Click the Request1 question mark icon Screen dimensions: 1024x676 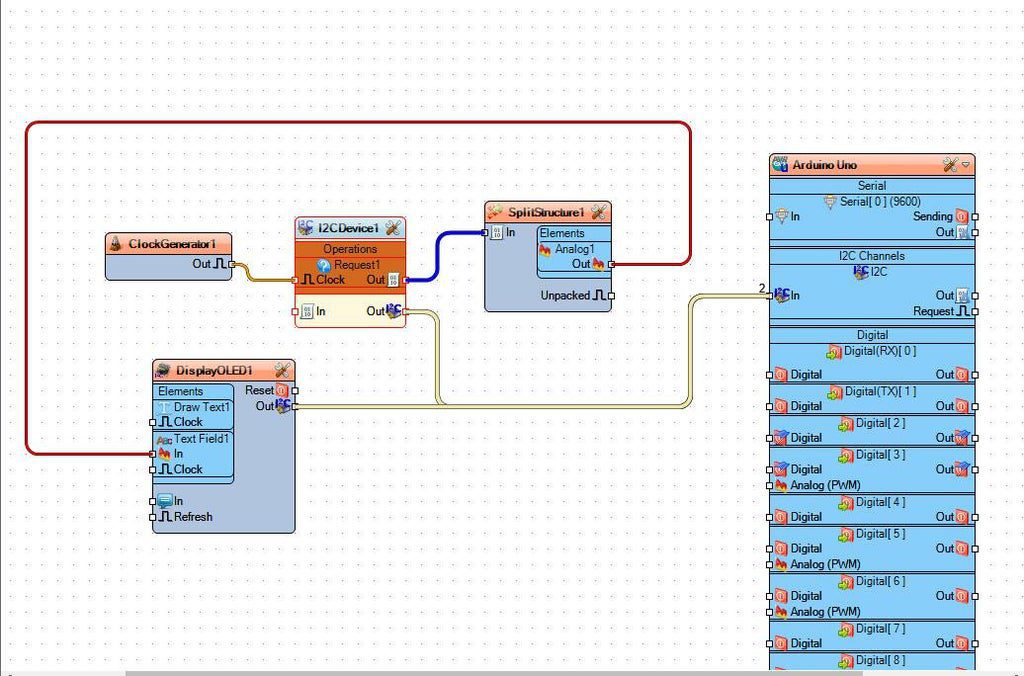324,265
